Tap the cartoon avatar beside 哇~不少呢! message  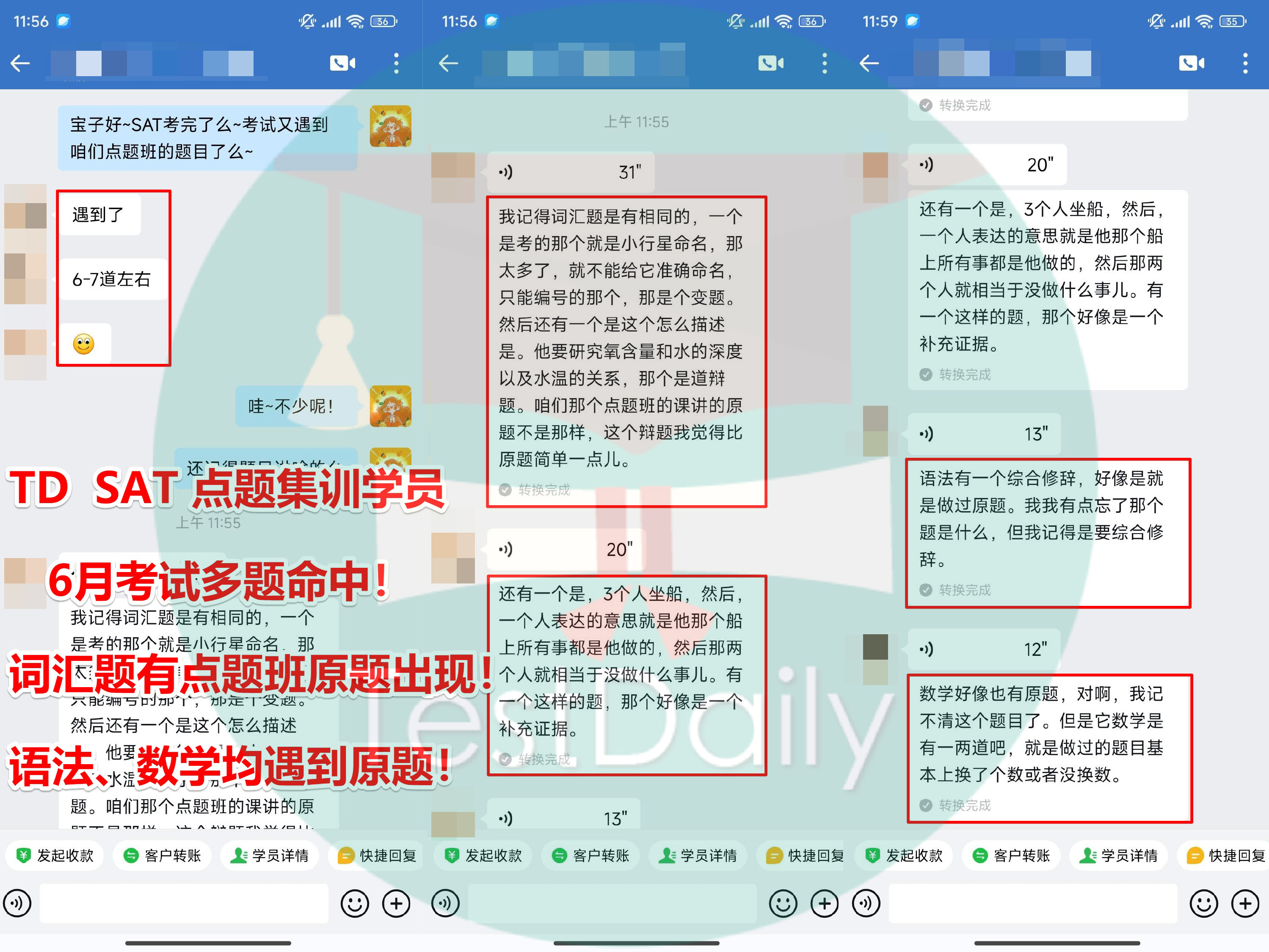pyautogui.click(x=391, y=406)
